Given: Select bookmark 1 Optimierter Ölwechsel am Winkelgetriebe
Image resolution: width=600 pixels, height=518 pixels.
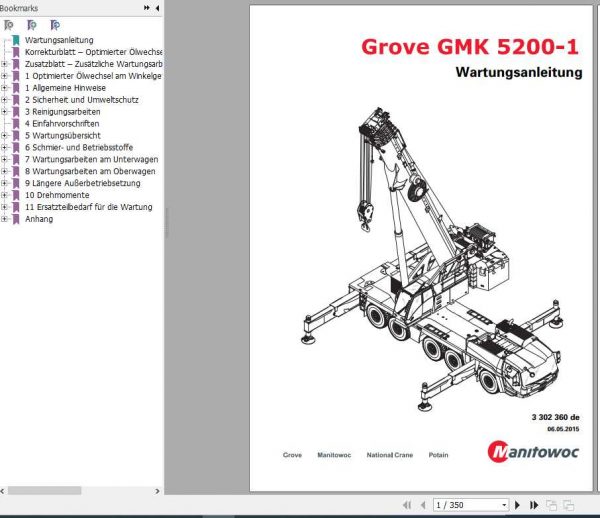Looking at the screenshot, I should 93,76.
